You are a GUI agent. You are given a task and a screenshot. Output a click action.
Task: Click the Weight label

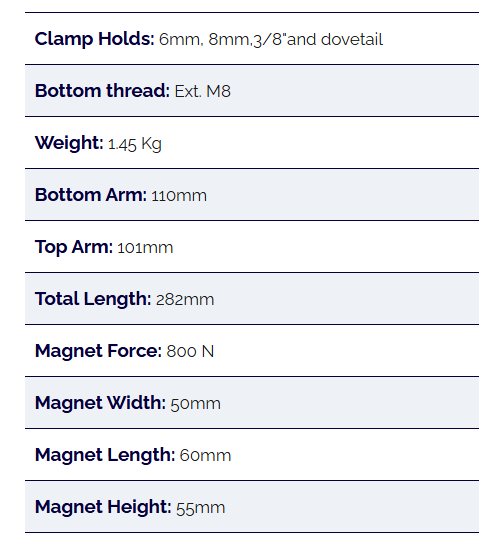point(69,143)
